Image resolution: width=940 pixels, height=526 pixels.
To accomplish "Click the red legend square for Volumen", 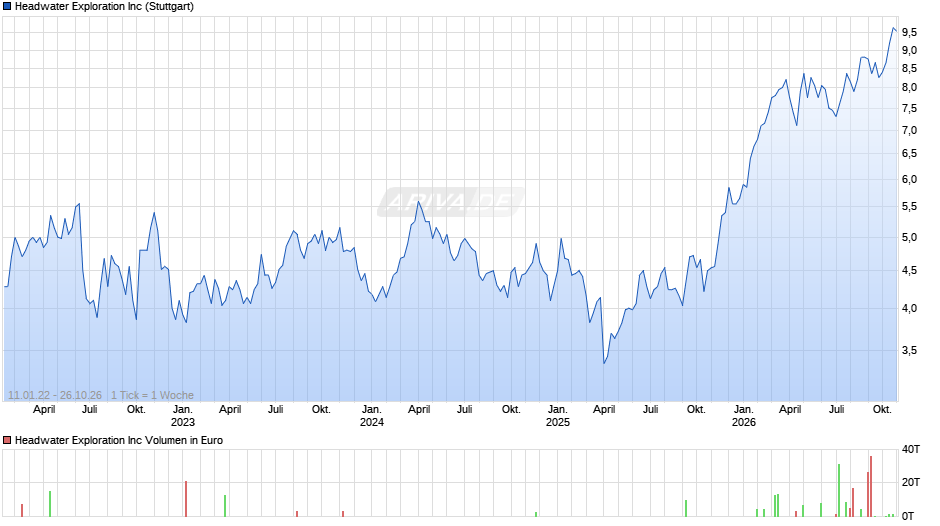I will pos(7,440).
